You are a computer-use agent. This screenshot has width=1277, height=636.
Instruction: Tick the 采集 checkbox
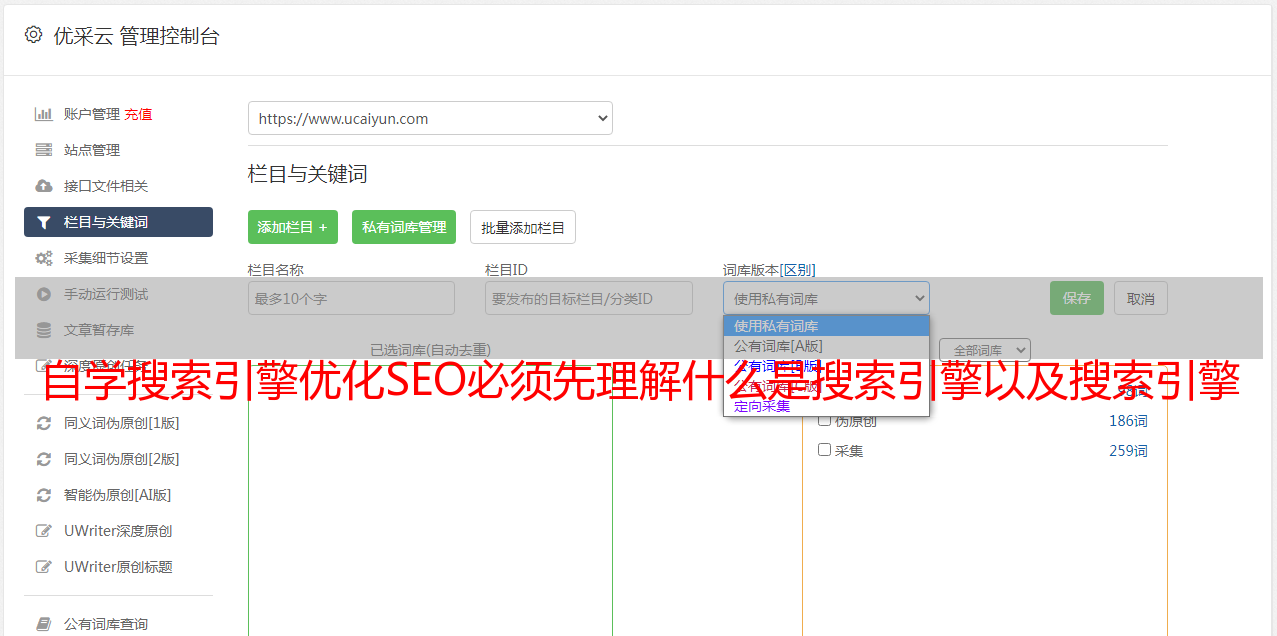click(825, 450)
